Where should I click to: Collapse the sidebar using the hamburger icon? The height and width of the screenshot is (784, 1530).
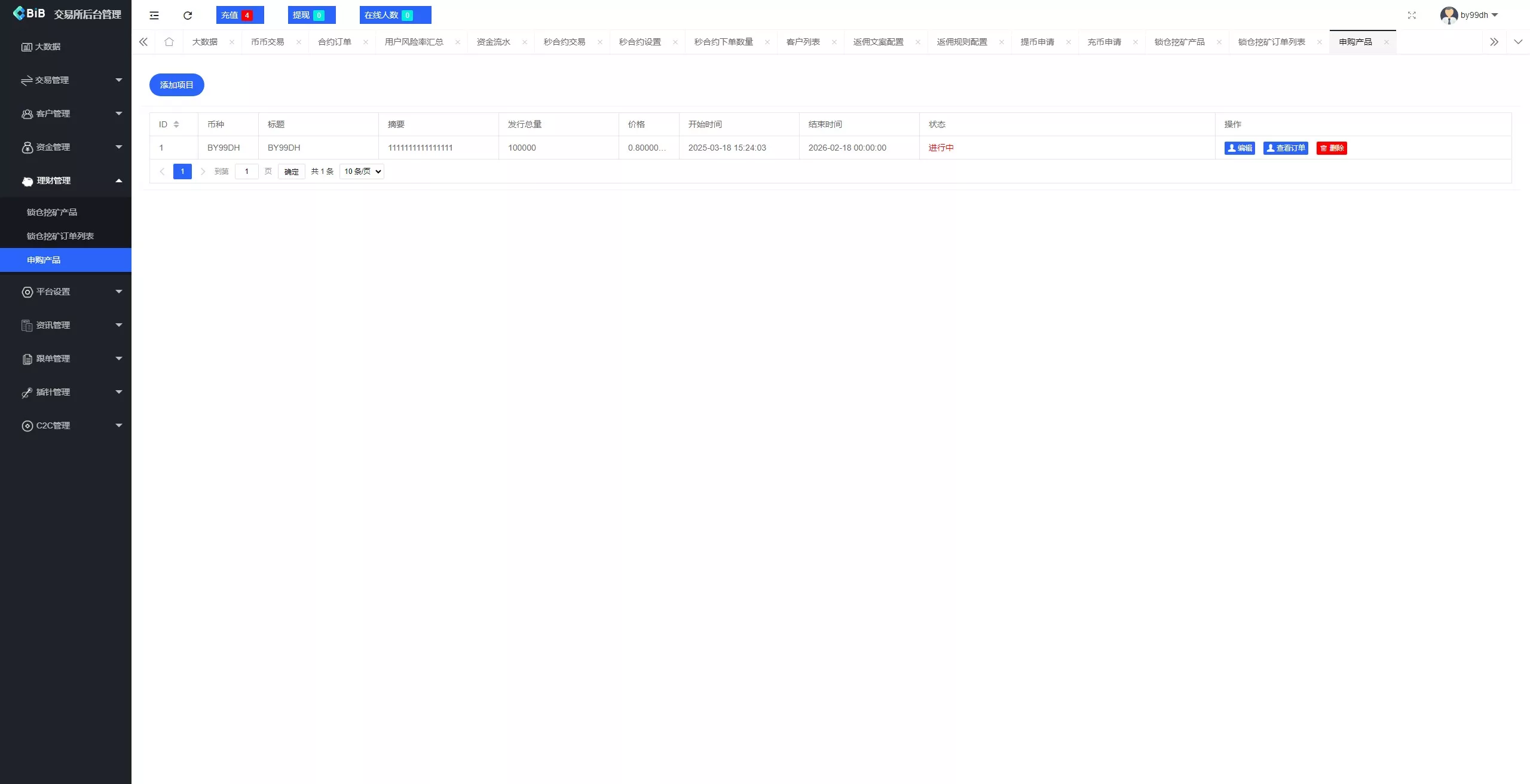tap(154, 15)
